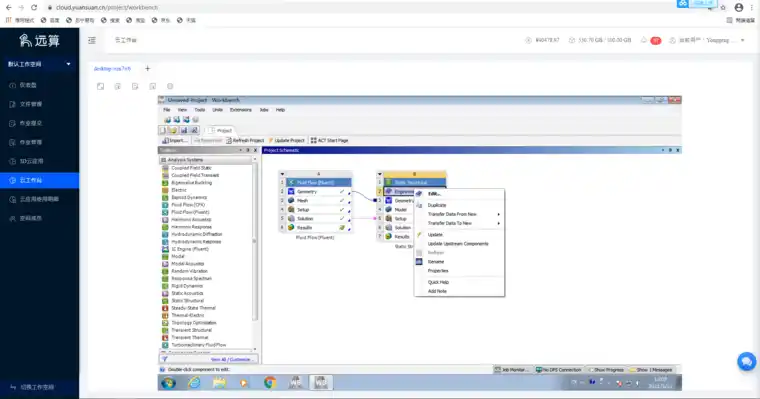Open File Explorer from the remote taskbar
Image resolution: width=760 pixels, height=399 pixels.
pyautogui.click(x=220, y=383)
